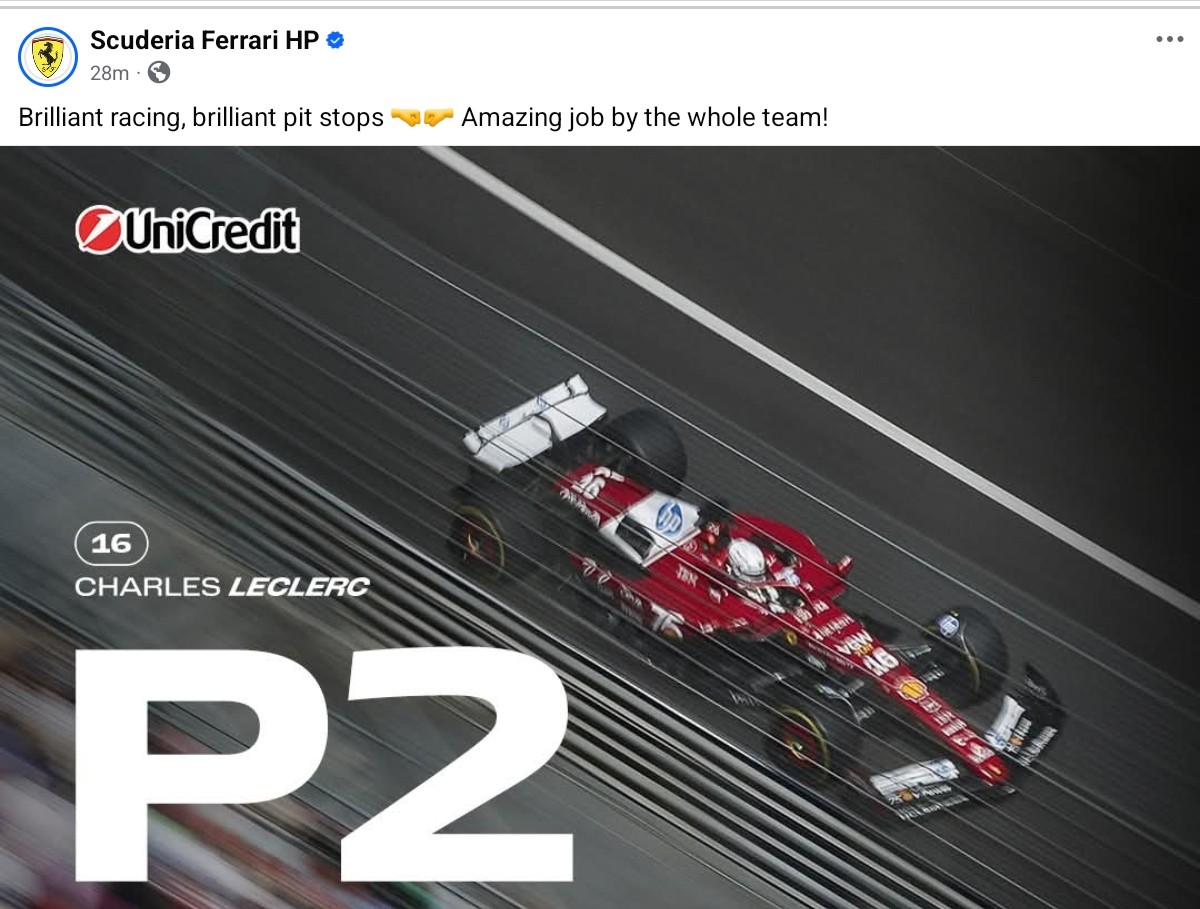The height and width of the screenshot is (909, 1200).
Task: Click the number 16 driver badge
Action: (111, 544)
